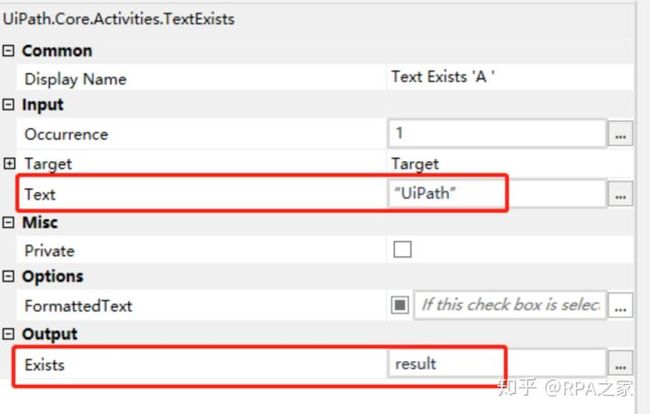Open ellipsis editor for FormattedText option
650x414 pixels.
[620, 306]
